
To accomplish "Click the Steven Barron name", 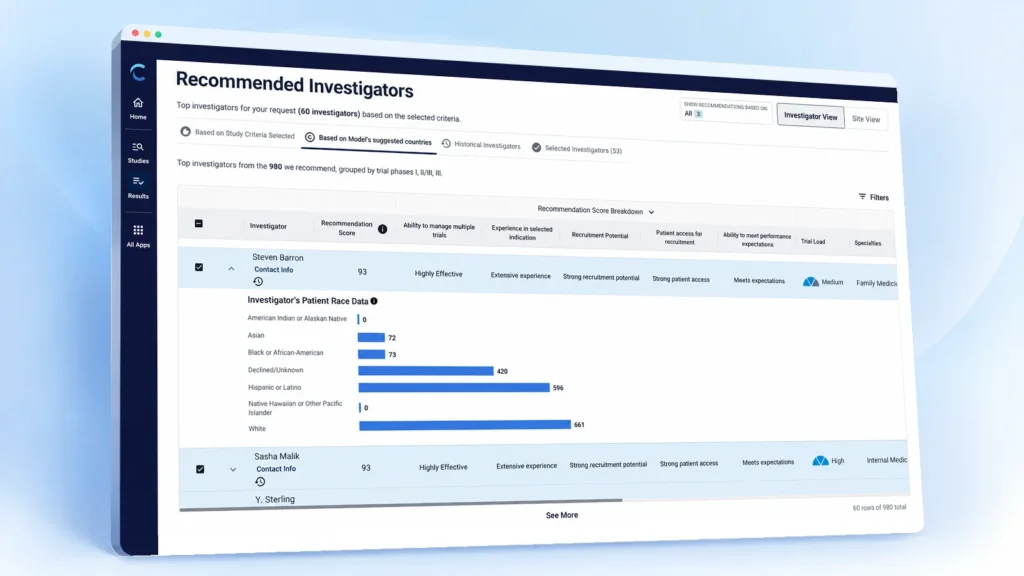I will click(x=278, y=257).
